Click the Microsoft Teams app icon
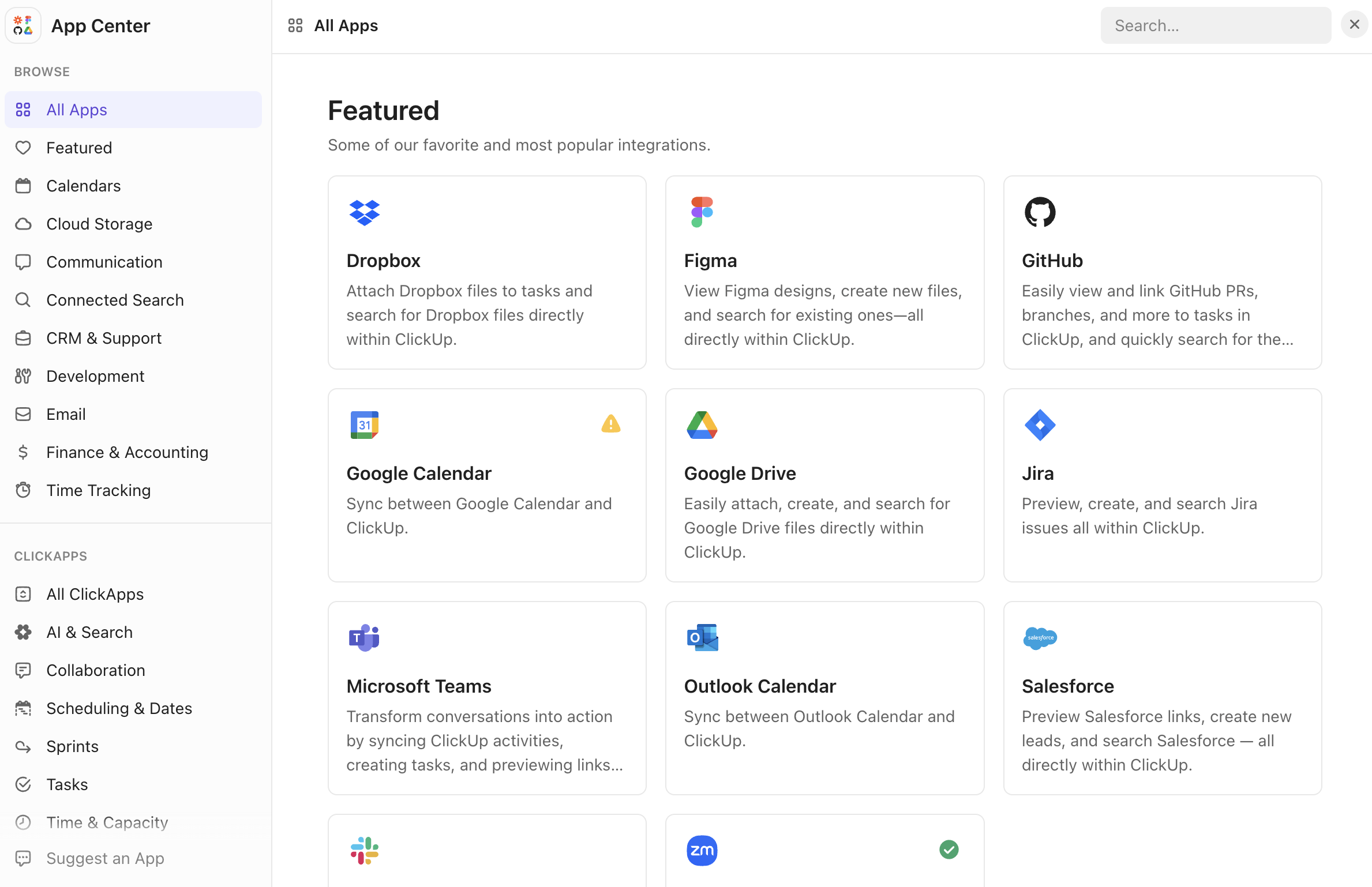Screen dimensions: 1372x887 tap(364, 638)
